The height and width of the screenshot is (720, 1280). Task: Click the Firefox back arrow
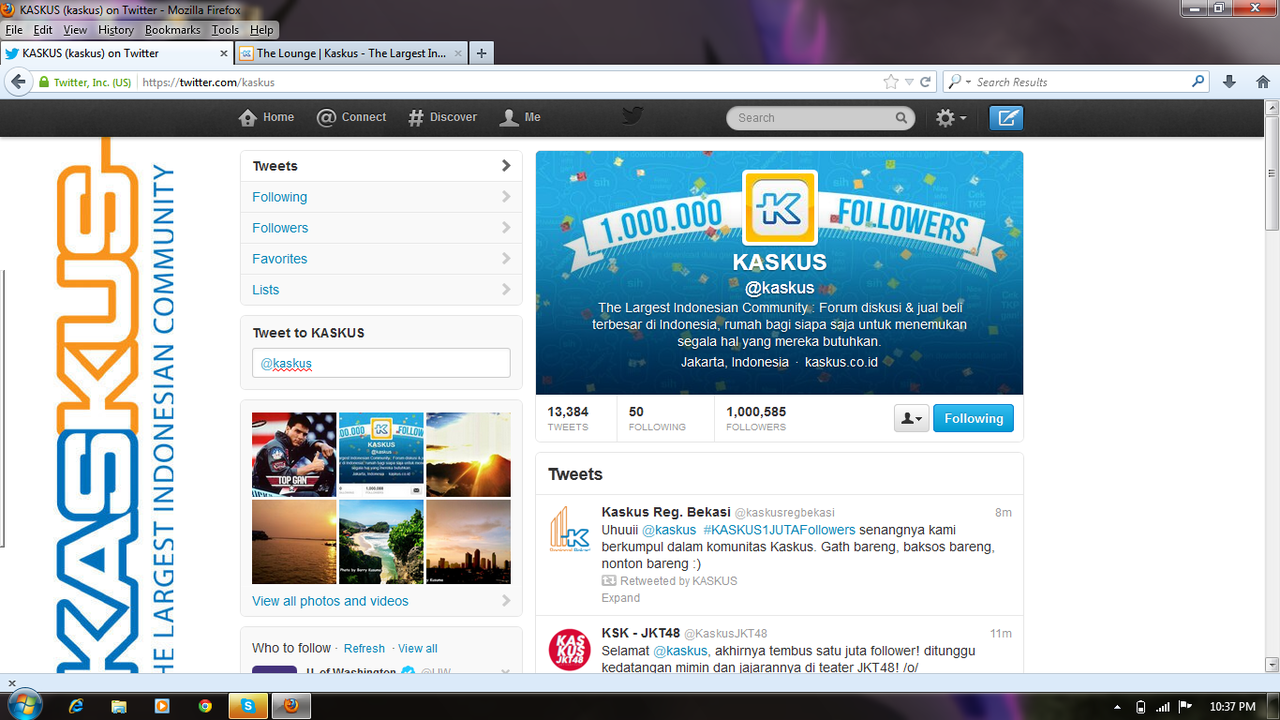click(18, 82)
